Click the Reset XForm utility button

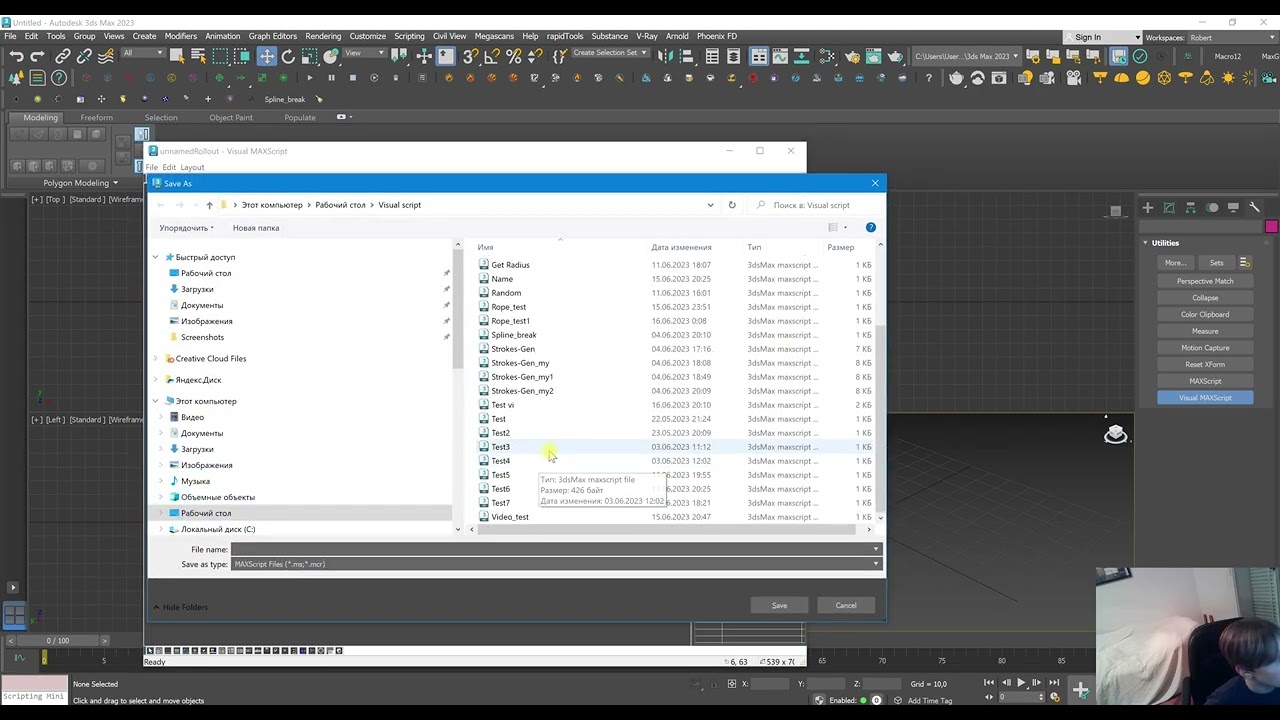tap(1205, 364)
